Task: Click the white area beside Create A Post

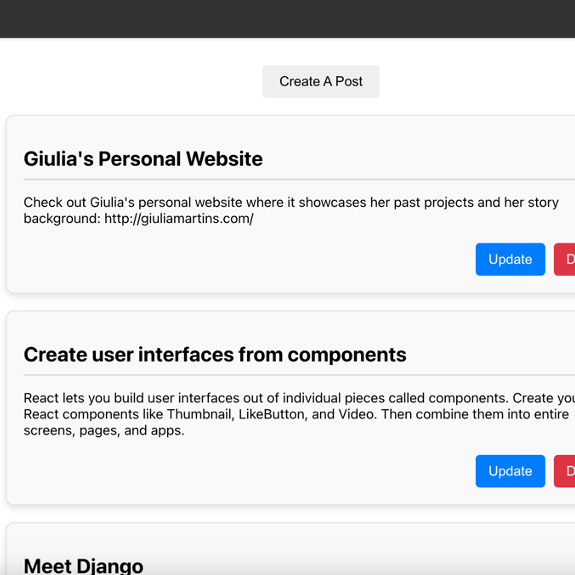Action: pyautogui.click(x=132, y=81)
